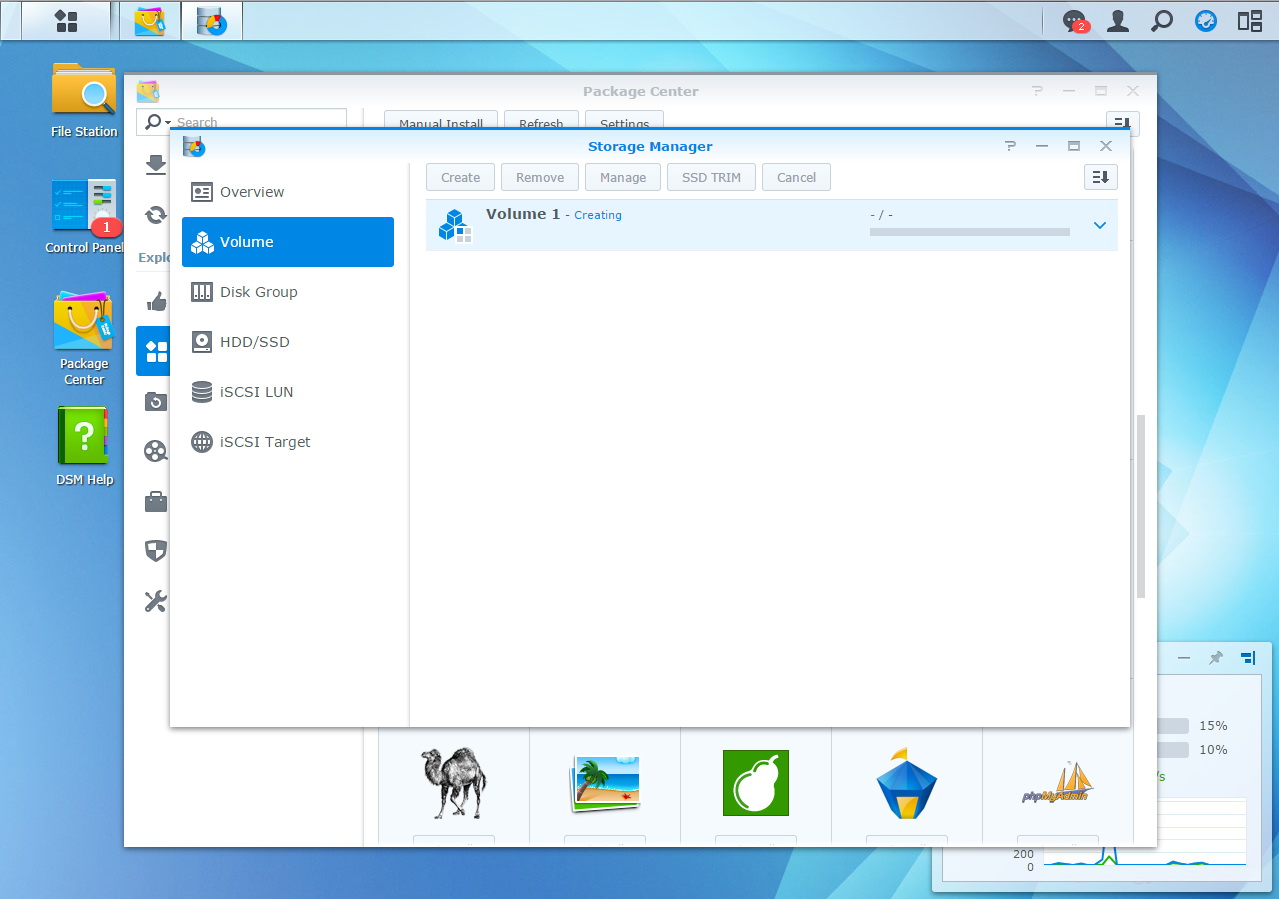Go to iSCSI LUN section

(288, 392)
